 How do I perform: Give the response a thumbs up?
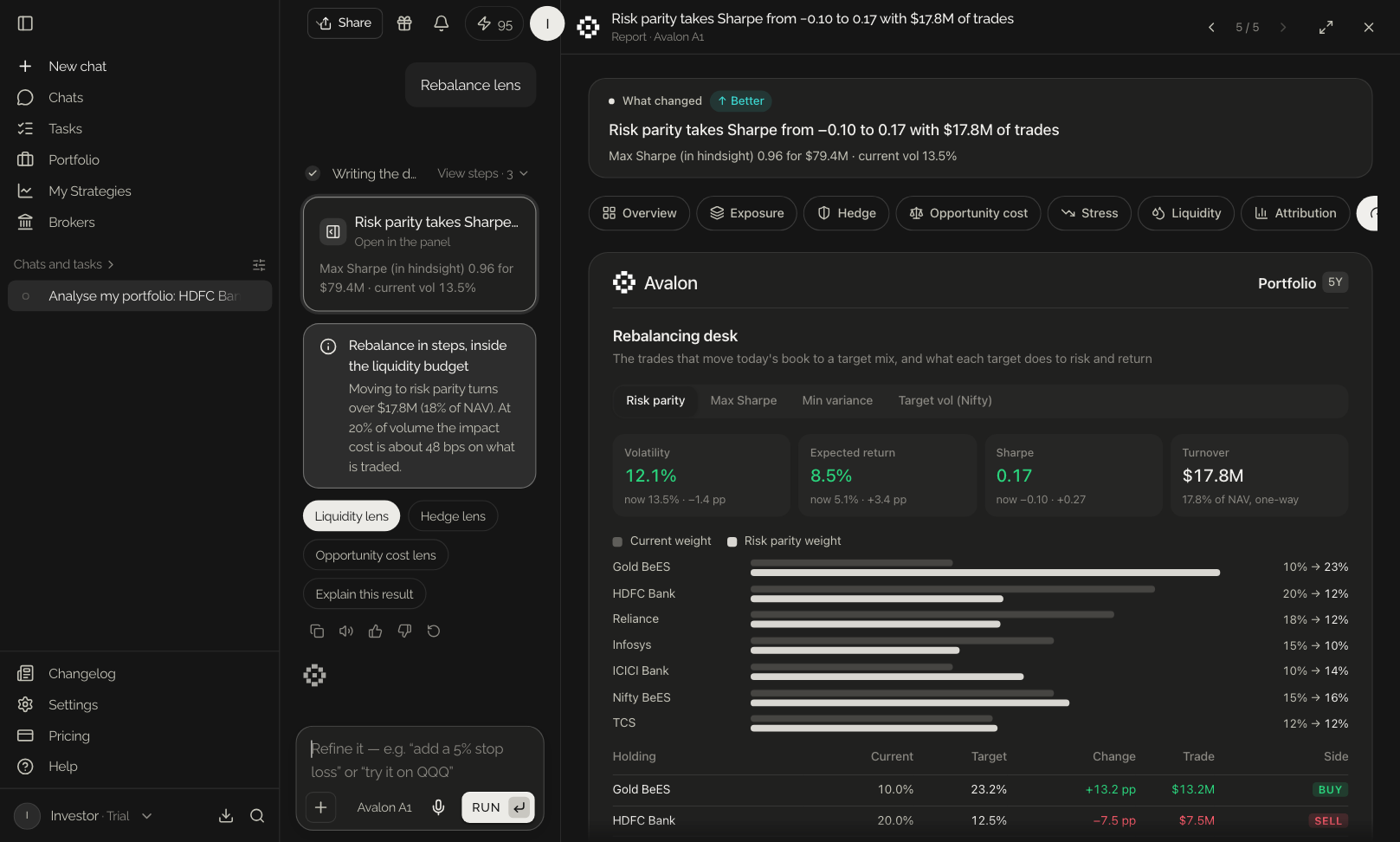[x=375, y=631]
